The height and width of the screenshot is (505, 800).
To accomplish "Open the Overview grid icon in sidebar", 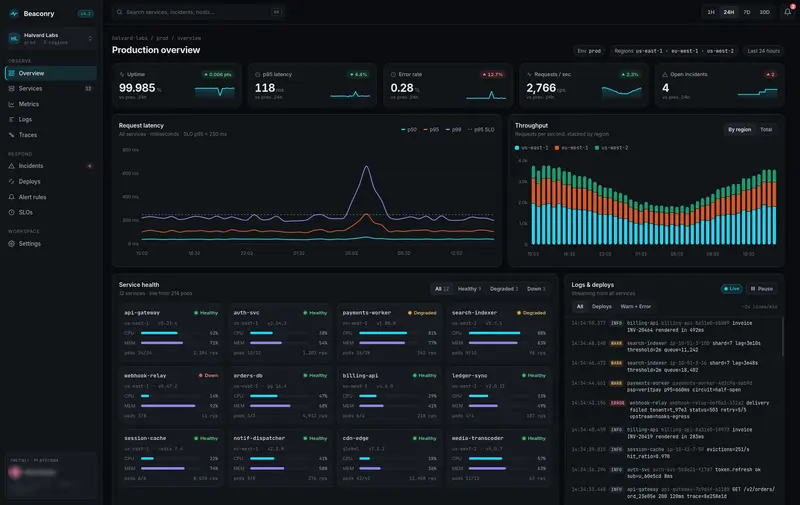I will click(x=12, y=73).
